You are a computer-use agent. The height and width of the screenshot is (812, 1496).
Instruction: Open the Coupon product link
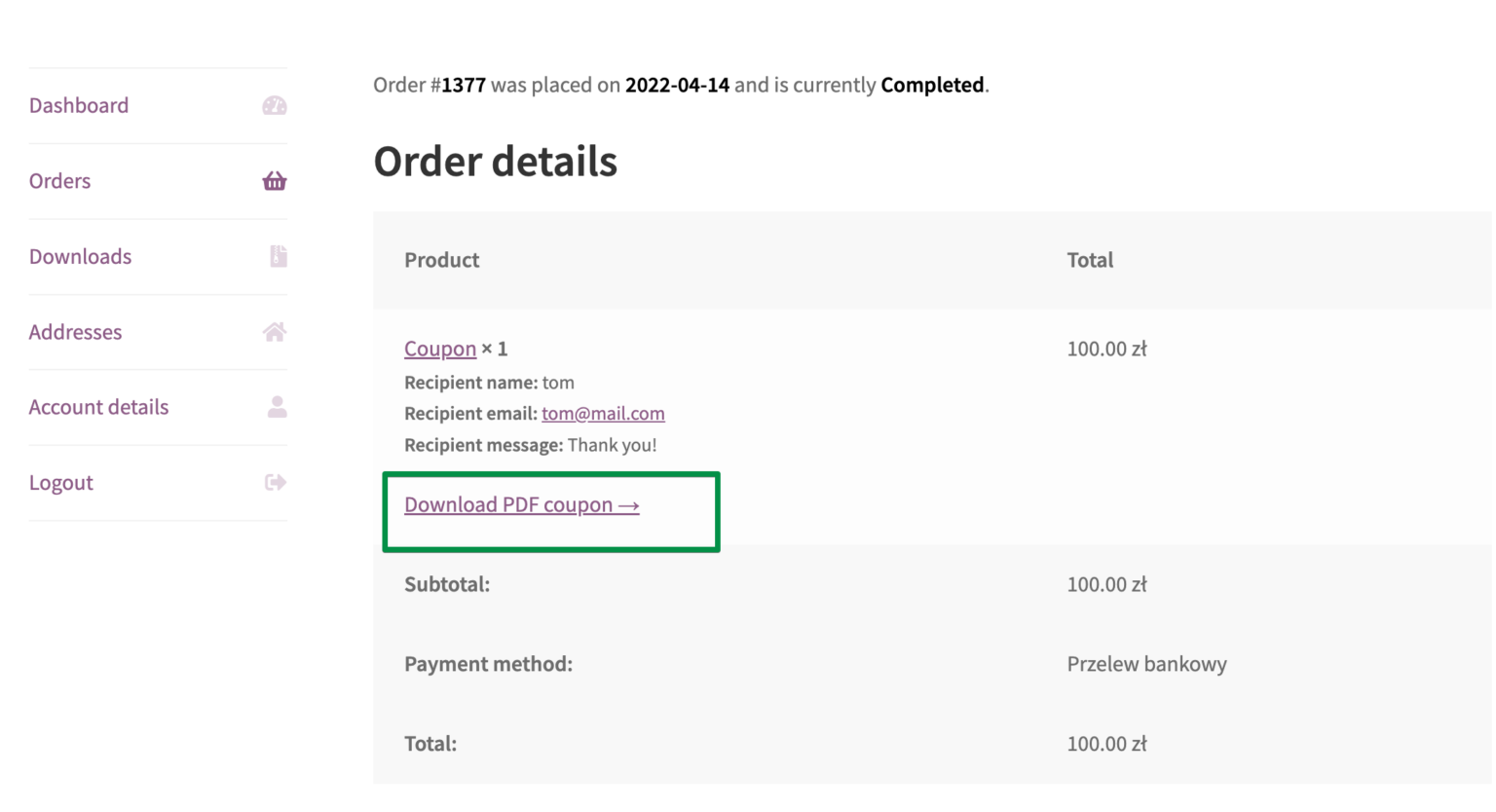click(x=440, y=349)
